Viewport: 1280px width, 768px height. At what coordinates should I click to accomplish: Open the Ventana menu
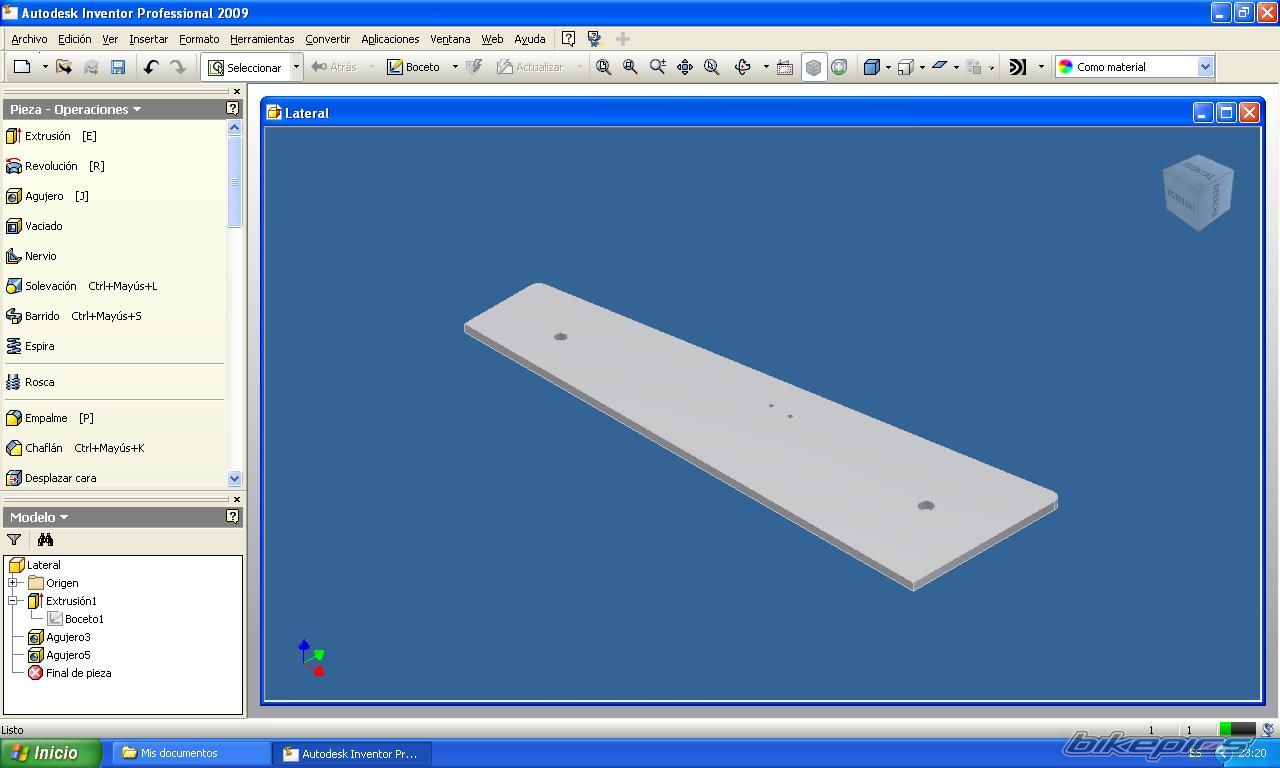[x=450, y=39]
